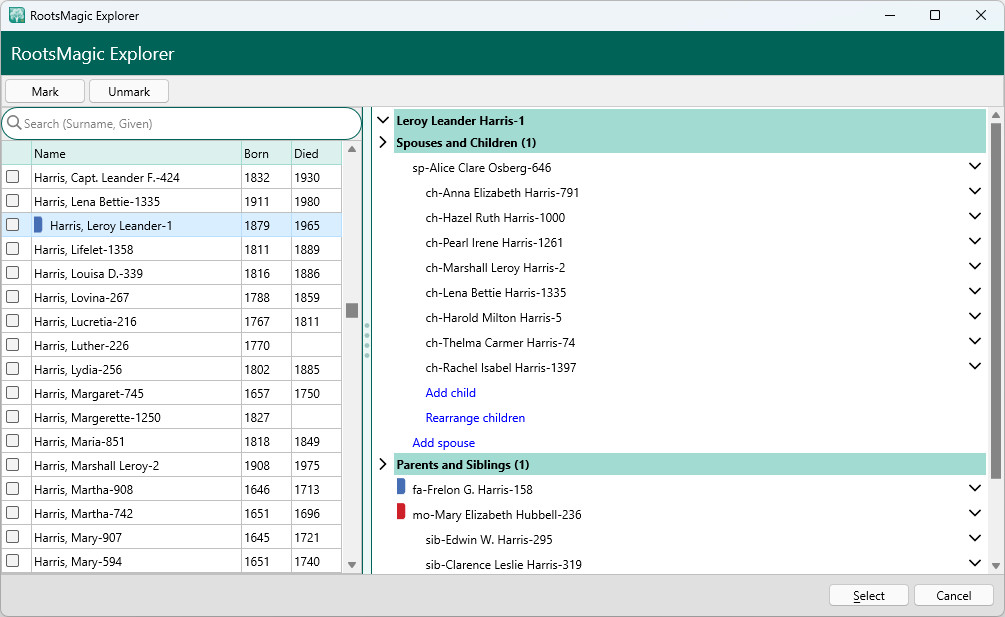Screen dimensions: 1005x617
Task: Tick checkbox next to Harris, Lucretia-216
Action: coord(13,321)
